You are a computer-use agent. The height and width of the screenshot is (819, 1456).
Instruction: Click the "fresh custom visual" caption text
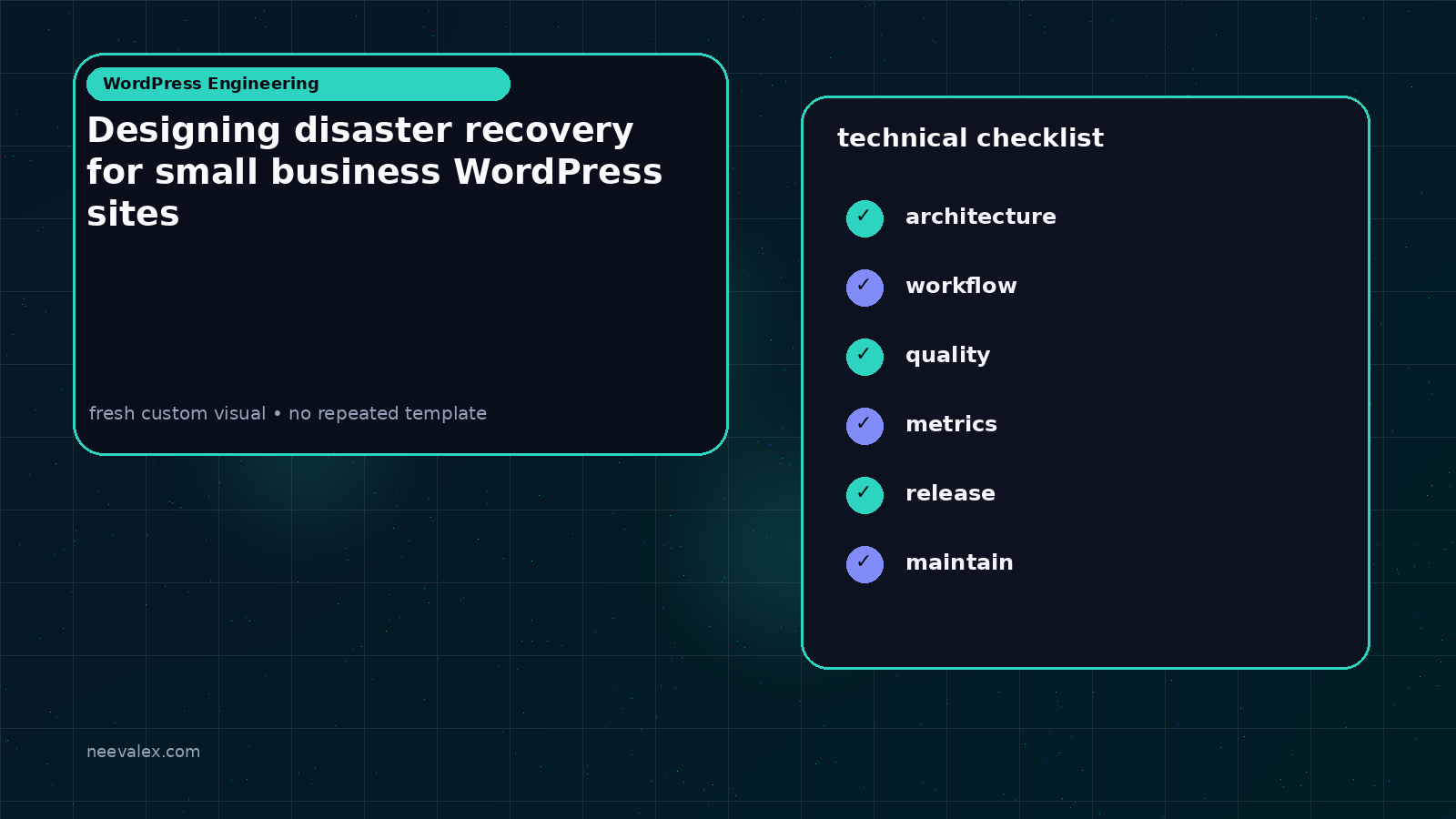pos(177,413)
